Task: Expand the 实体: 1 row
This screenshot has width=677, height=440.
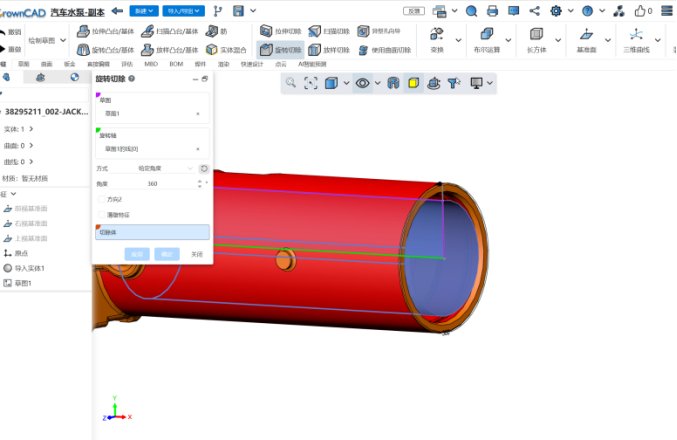Action: pos(31,129)
